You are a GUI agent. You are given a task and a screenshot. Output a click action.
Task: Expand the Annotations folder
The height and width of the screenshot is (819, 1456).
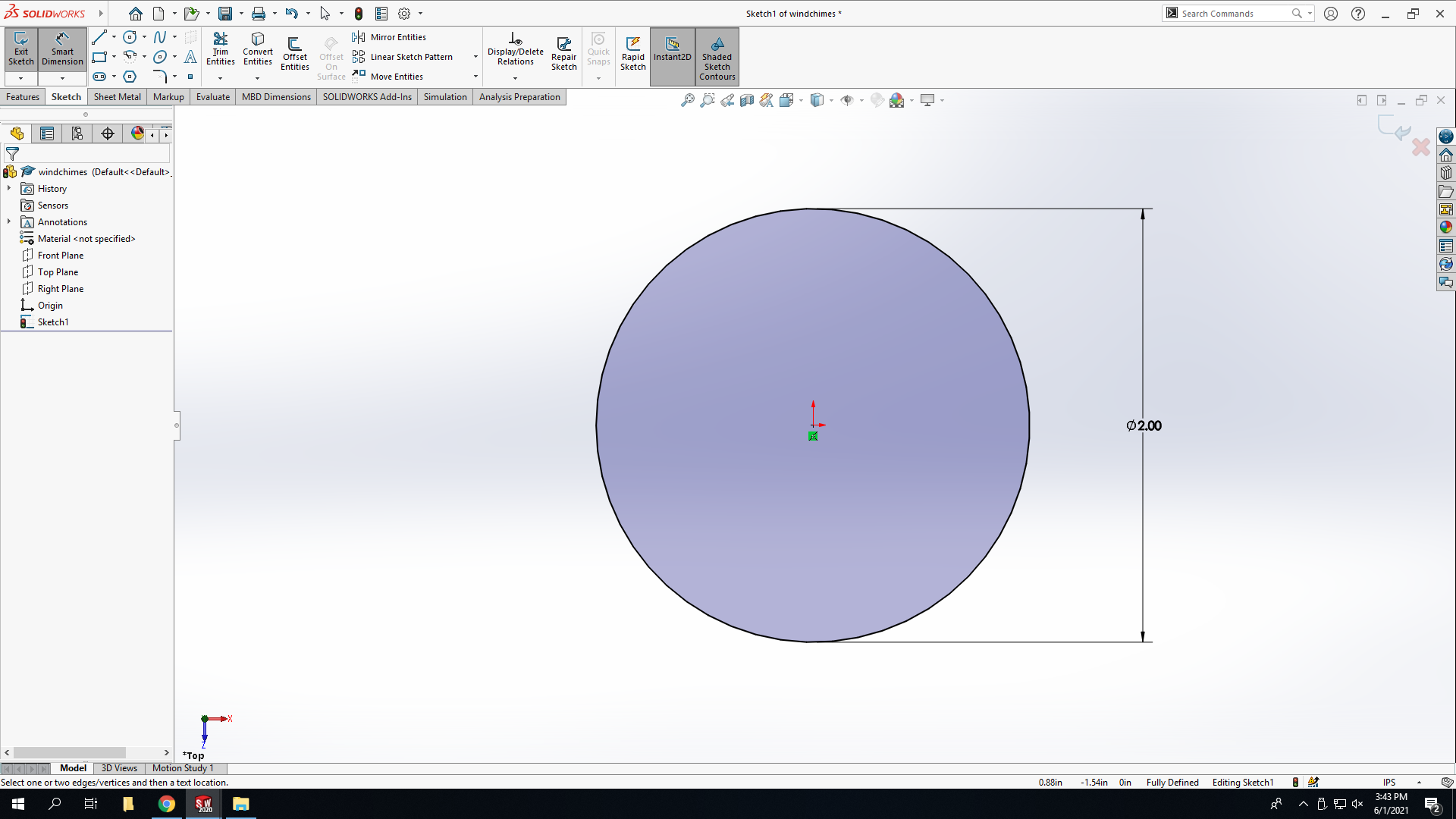click(x=9, y=221)
